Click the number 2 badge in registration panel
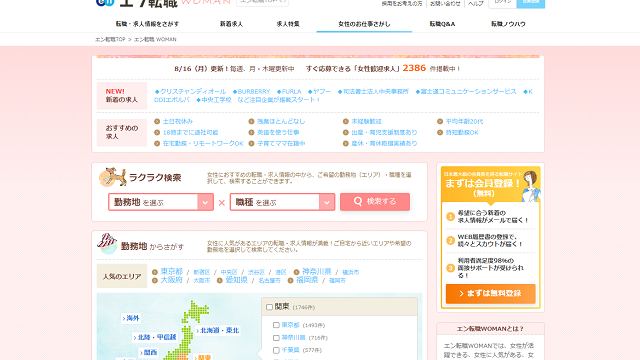The height and width of the screenshot is (360, 640). [x=451, y=240]
